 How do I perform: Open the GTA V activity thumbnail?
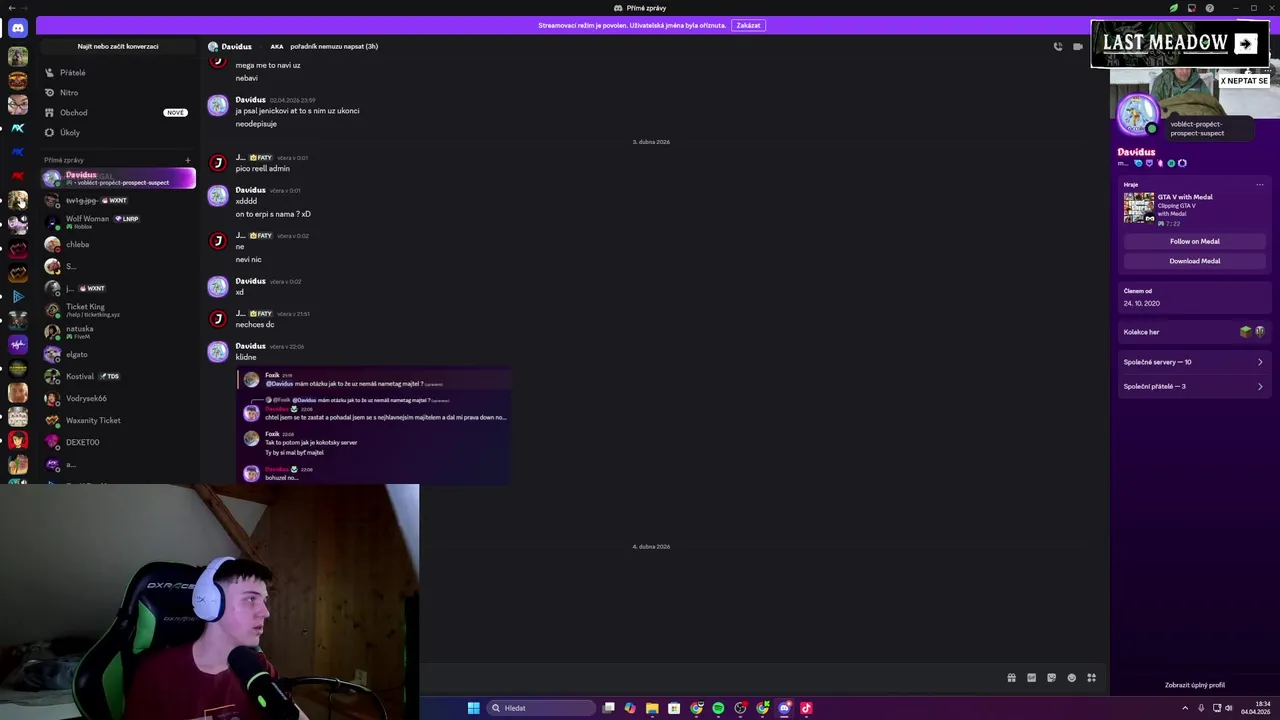1139,207
